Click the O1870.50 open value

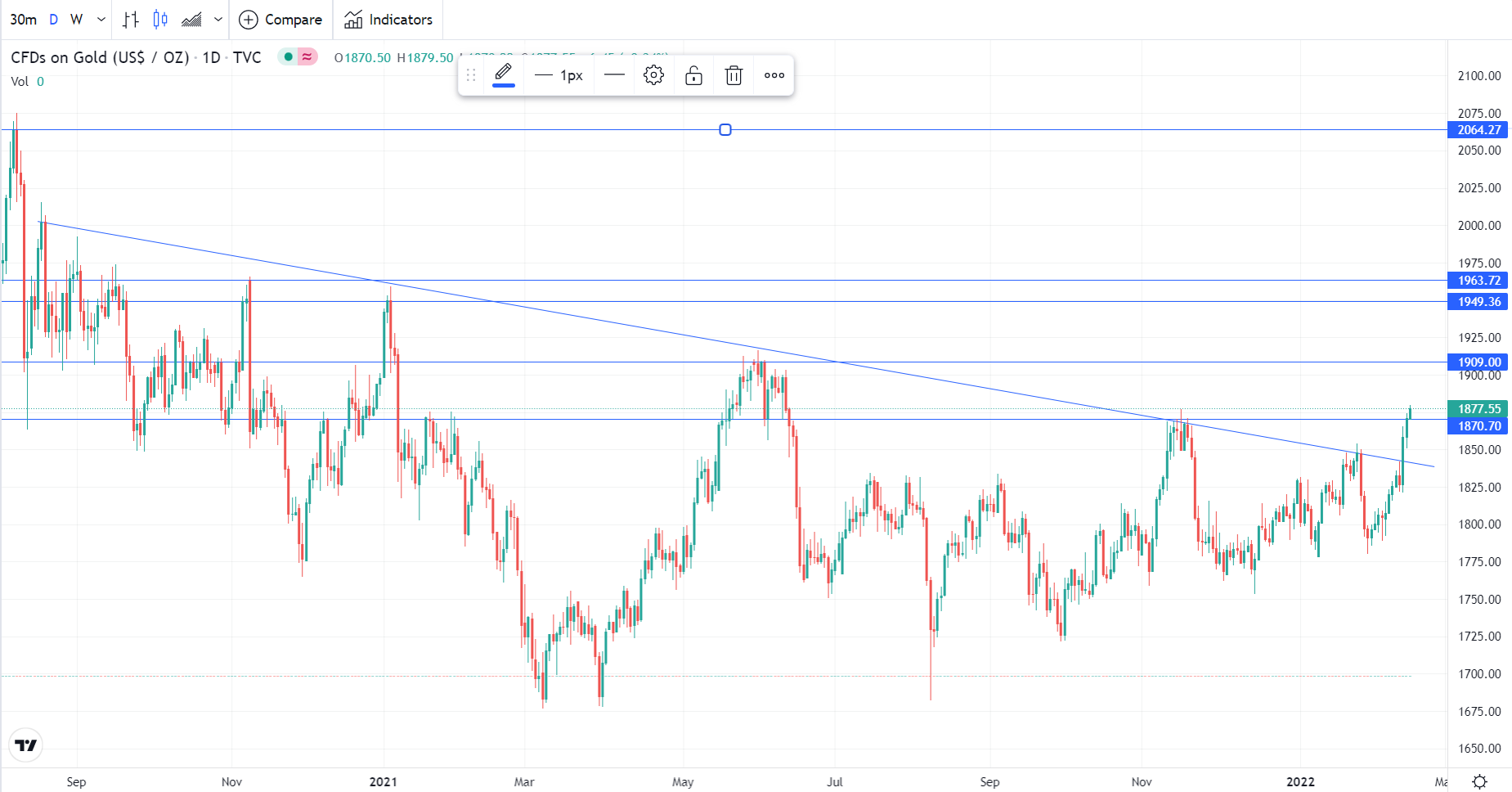pos(363,58)
